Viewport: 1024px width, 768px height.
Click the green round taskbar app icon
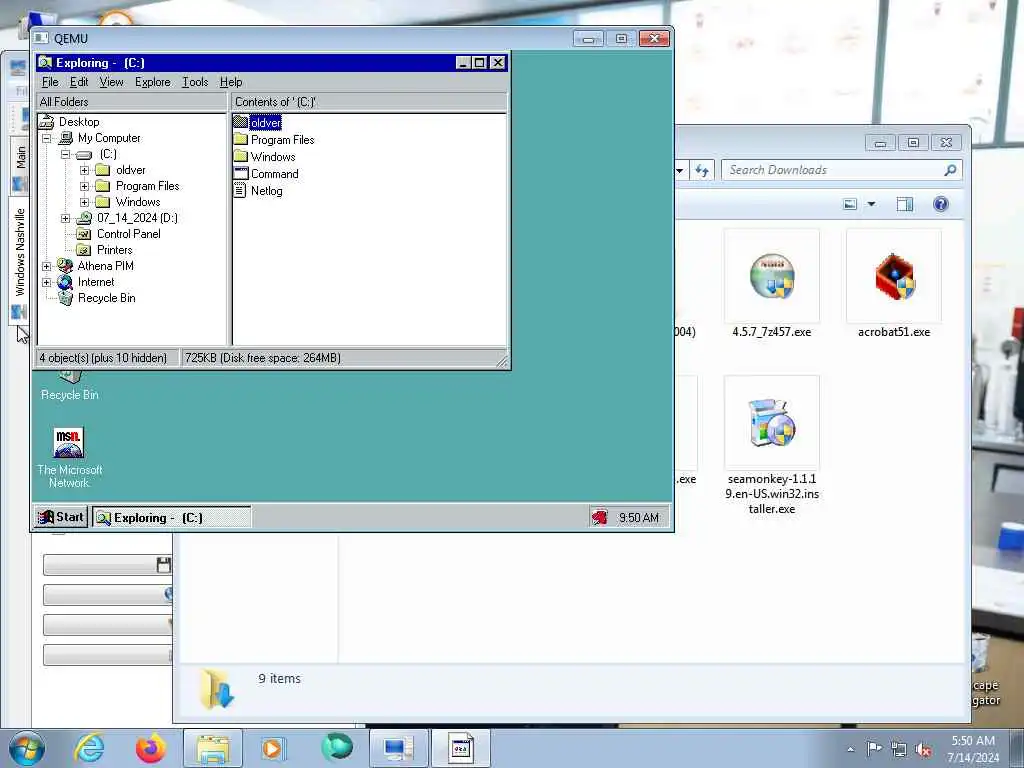(x=336, y=747)
